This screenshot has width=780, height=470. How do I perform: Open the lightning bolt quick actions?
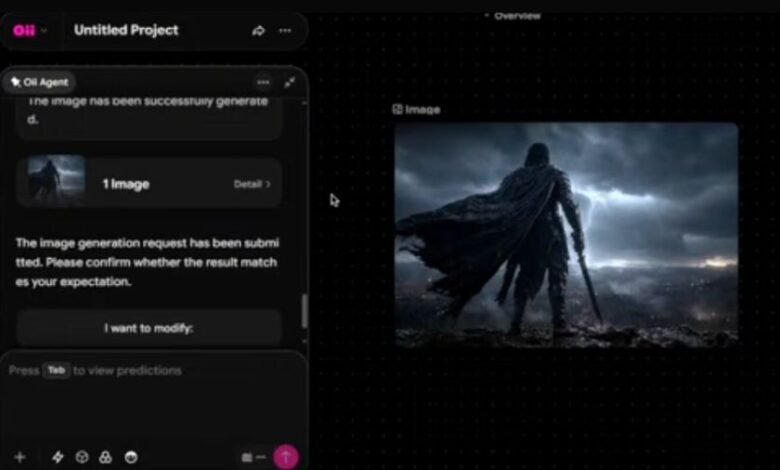coord(58,457)
